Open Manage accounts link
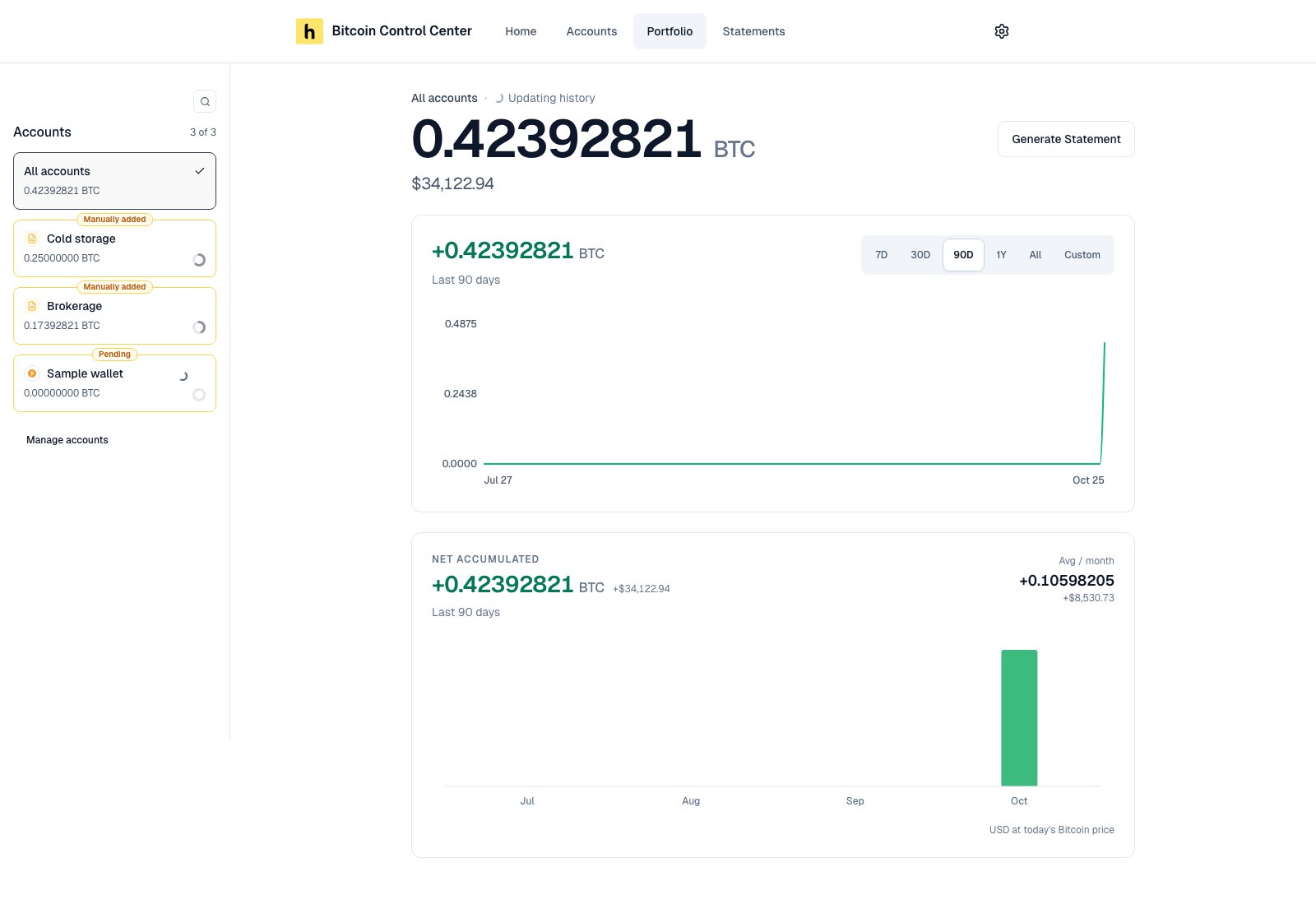Viewport: 1316px width, 904px height. [x=67, y=440]
